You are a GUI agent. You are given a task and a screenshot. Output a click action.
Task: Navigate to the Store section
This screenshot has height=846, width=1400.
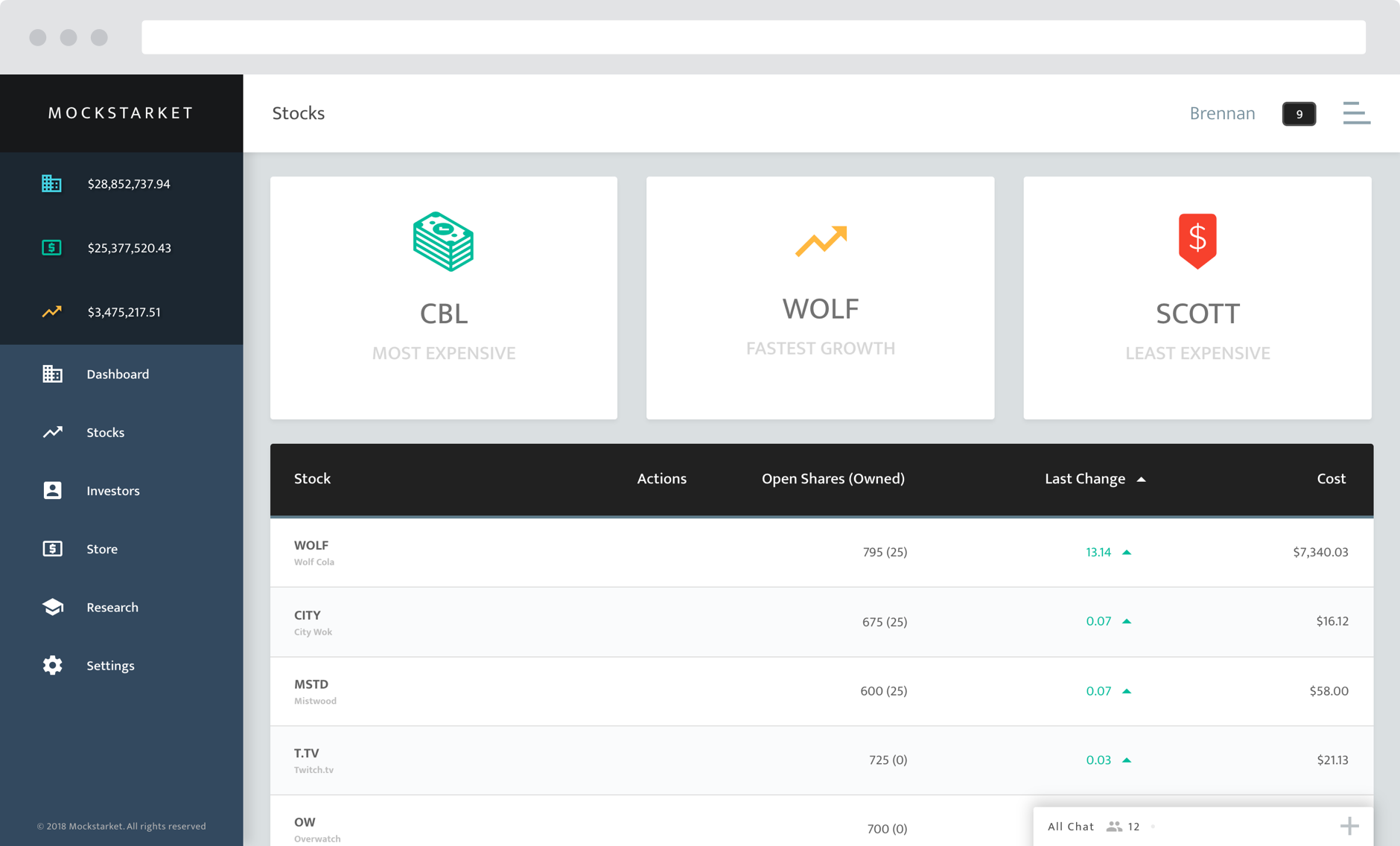(x=102, y=549)
